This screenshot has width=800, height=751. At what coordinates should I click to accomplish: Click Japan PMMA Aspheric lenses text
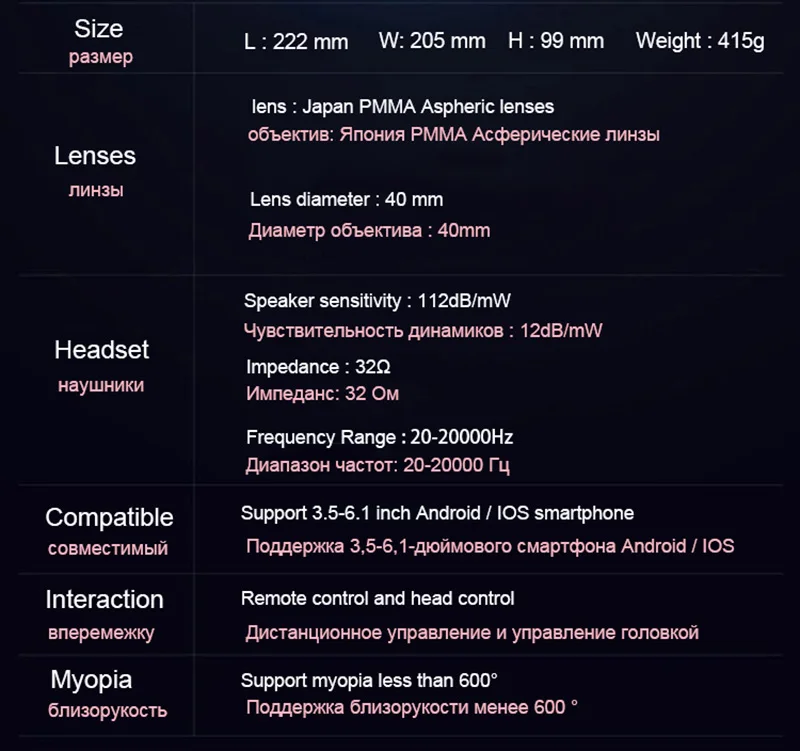click(401, 106)
